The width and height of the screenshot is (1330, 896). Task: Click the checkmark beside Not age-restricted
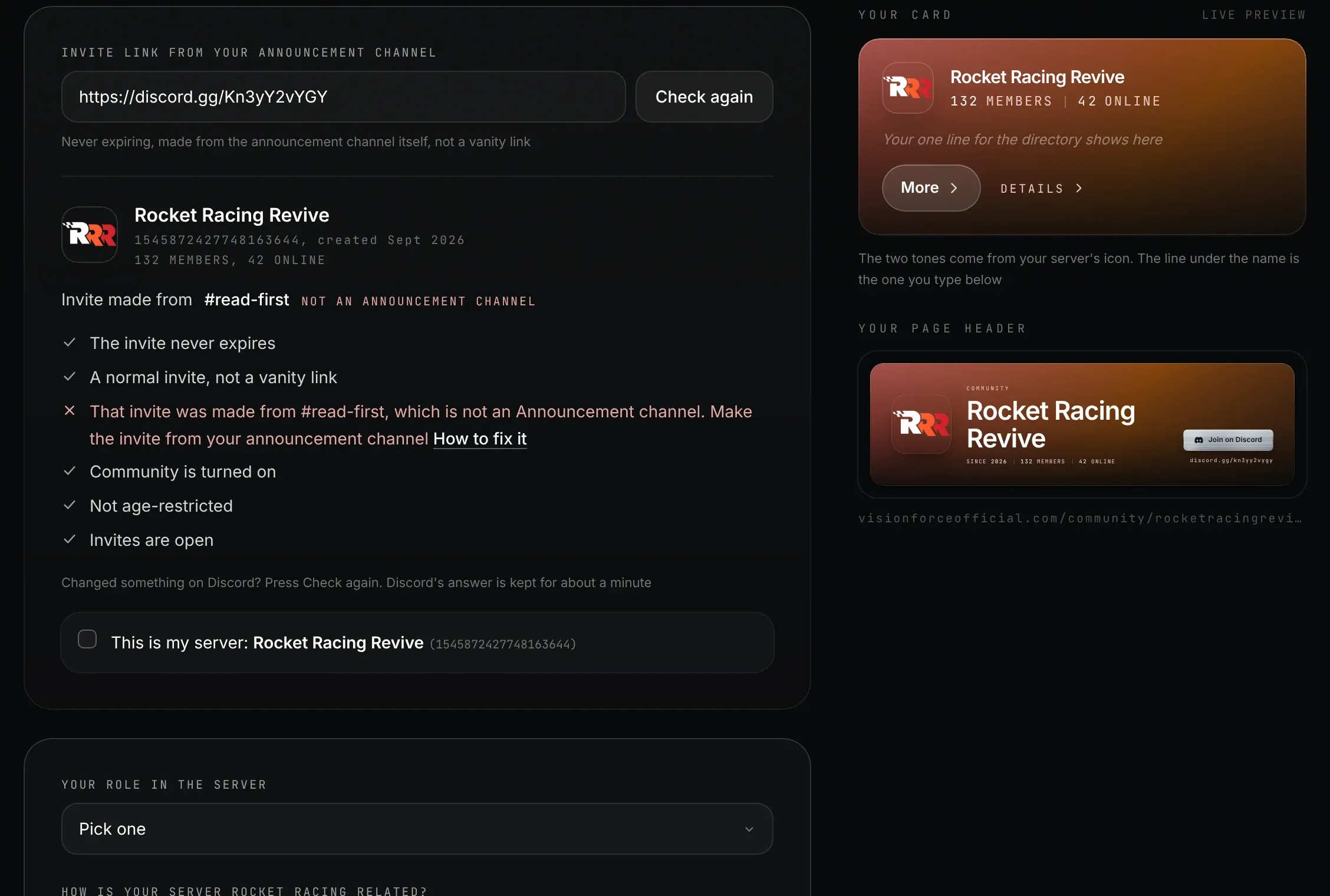tap(70, 505)
